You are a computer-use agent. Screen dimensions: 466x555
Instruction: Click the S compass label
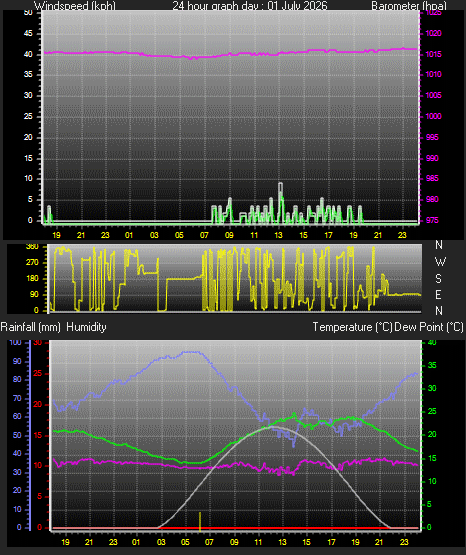438,279
